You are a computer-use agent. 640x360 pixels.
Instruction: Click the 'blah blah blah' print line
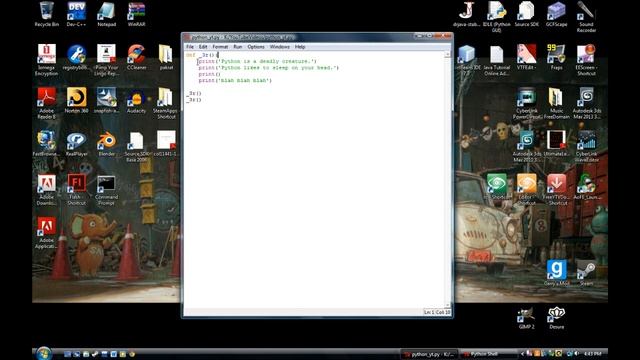click(235, 80)
